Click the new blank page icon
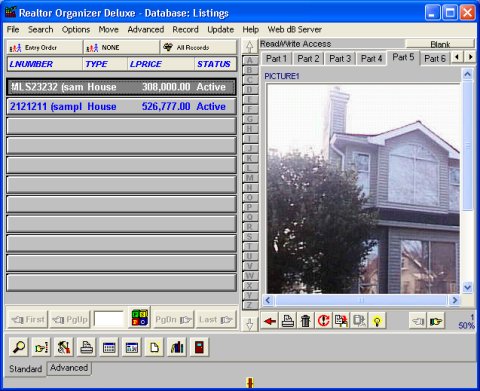This screenshot has width=480, height=391. pos(154,347)
